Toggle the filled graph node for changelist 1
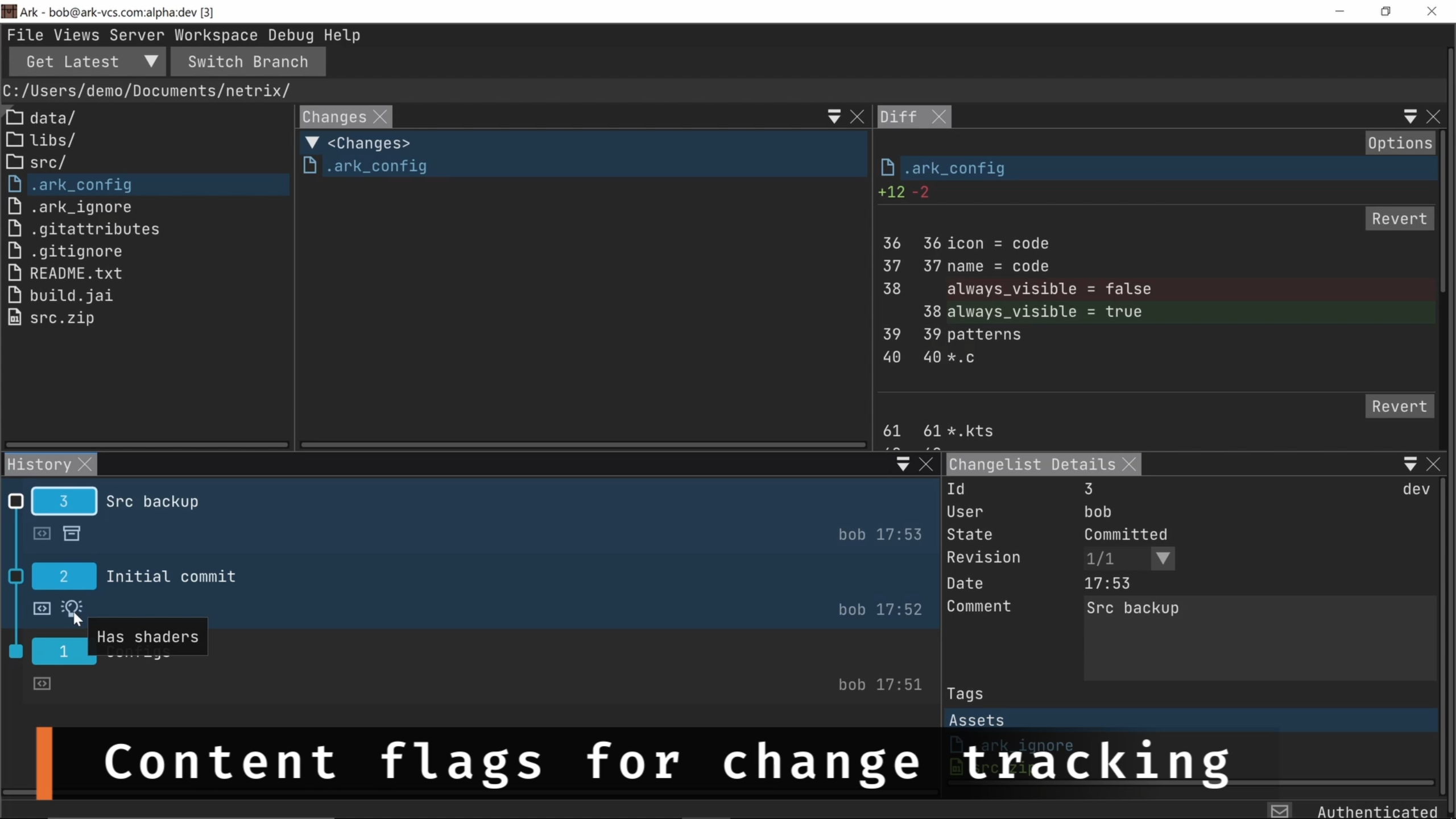The height and width of the screenshot is (819, 1456). (16, 651)
